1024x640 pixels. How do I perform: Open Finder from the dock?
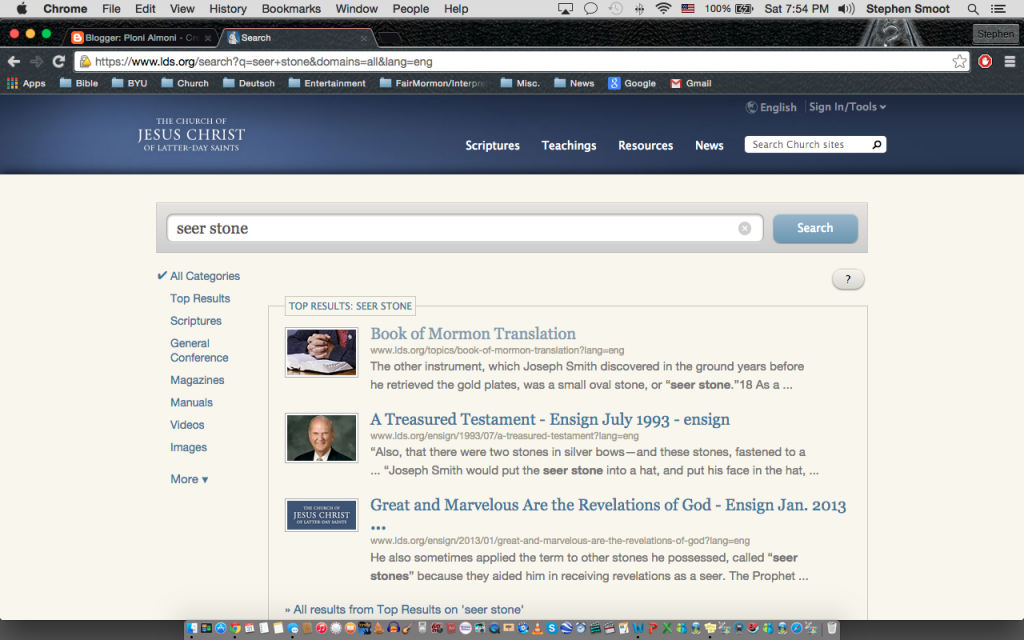pos(191,628)
